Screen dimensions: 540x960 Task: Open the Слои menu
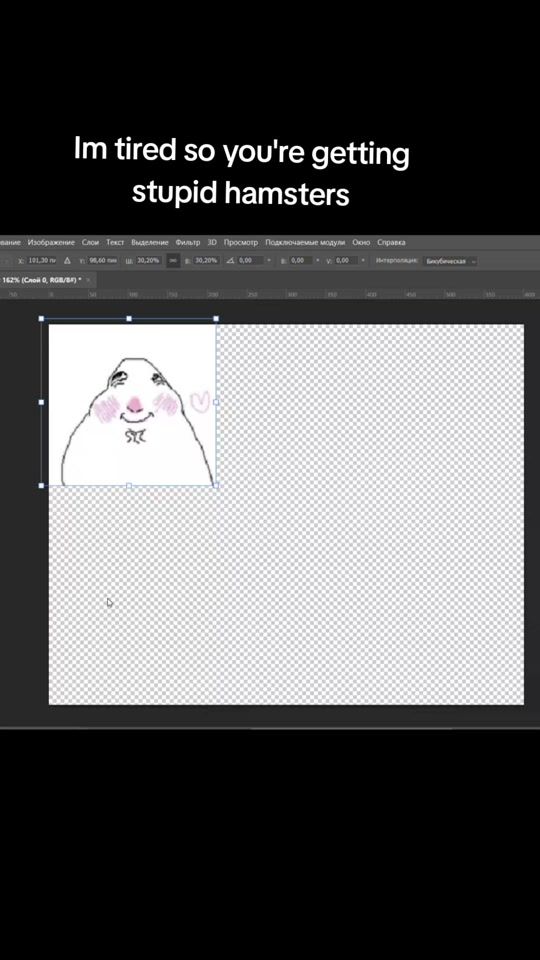[90, 242]
